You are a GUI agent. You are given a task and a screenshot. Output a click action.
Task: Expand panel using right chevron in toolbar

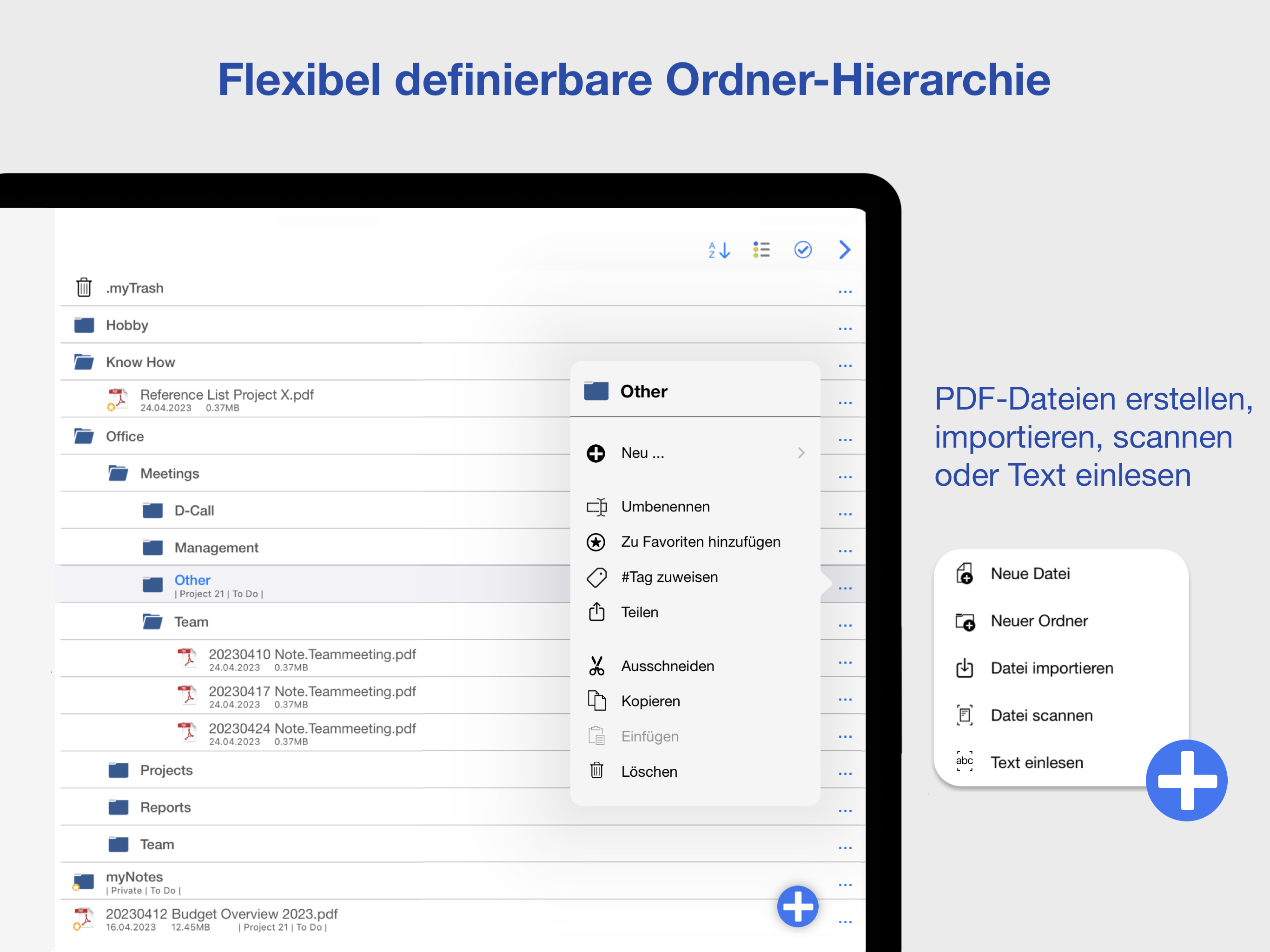click(x=844, y=250)
